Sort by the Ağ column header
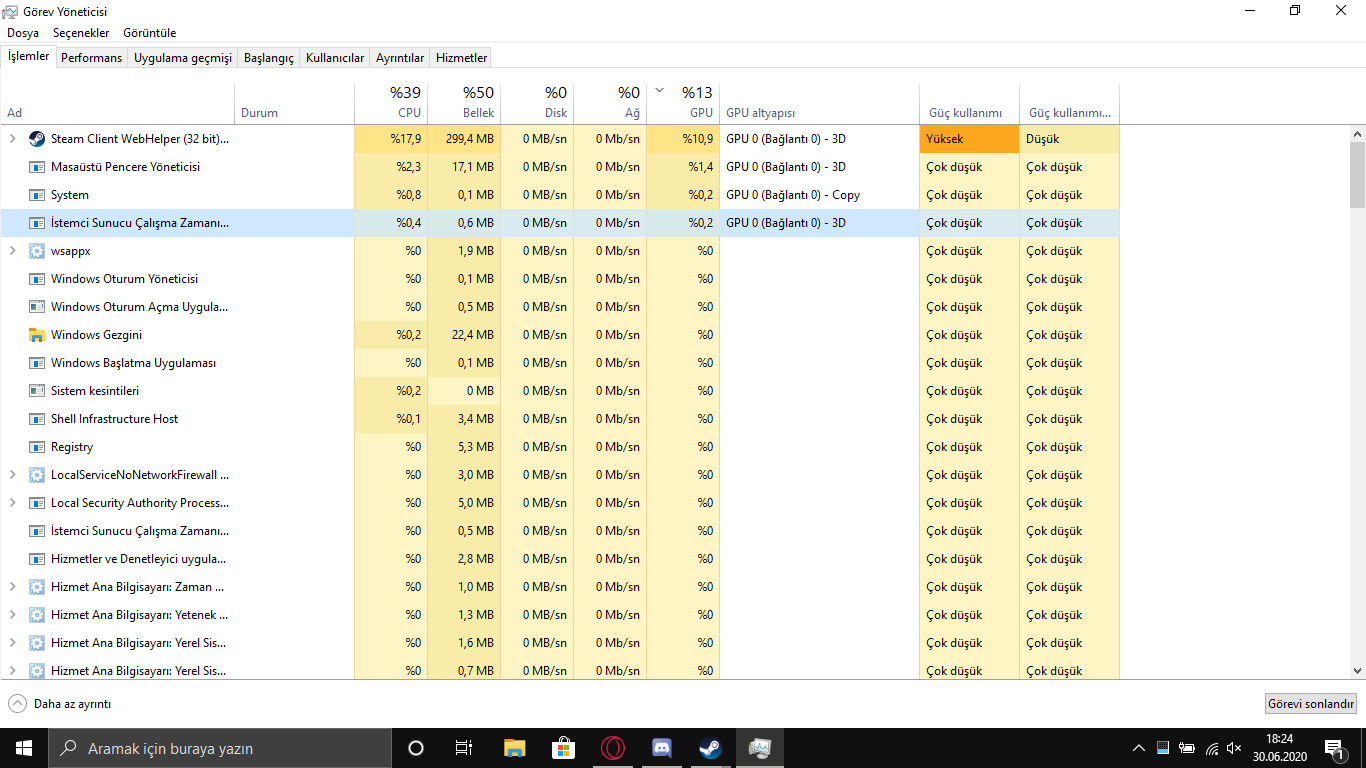The height and width of the screenshot is (768, 1366). 610,102
